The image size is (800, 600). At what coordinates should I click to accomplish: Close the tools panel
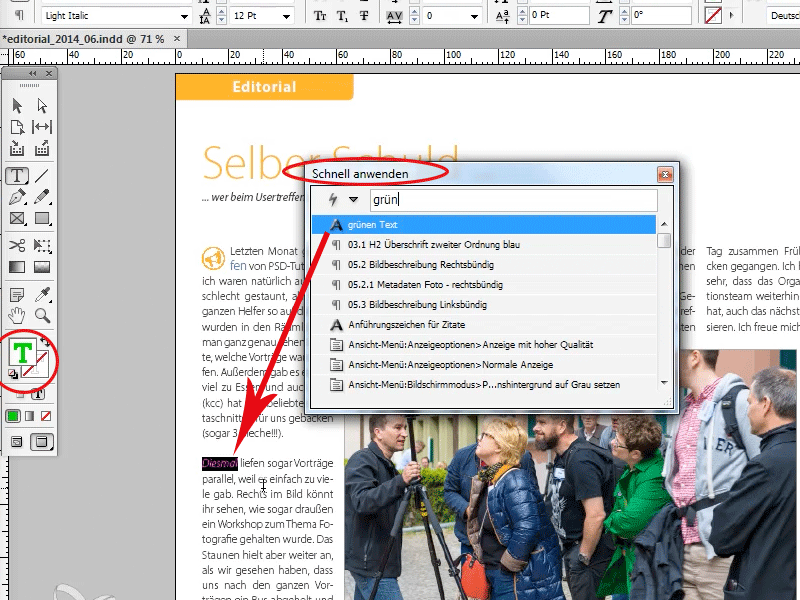click(49, 73)
